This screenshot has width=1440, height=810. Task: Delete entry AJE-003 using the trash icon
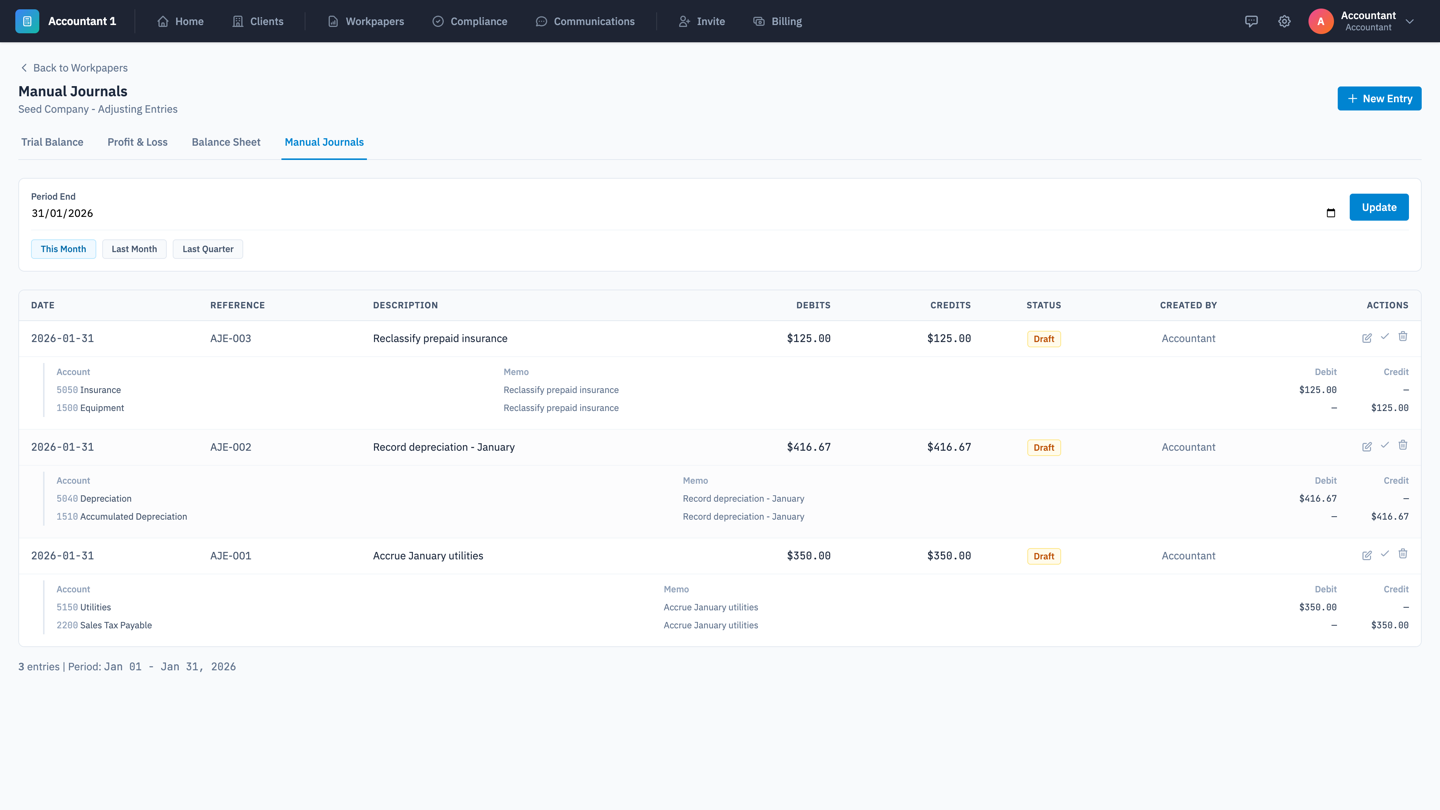pyautogui.click(x=1403, y=337)
